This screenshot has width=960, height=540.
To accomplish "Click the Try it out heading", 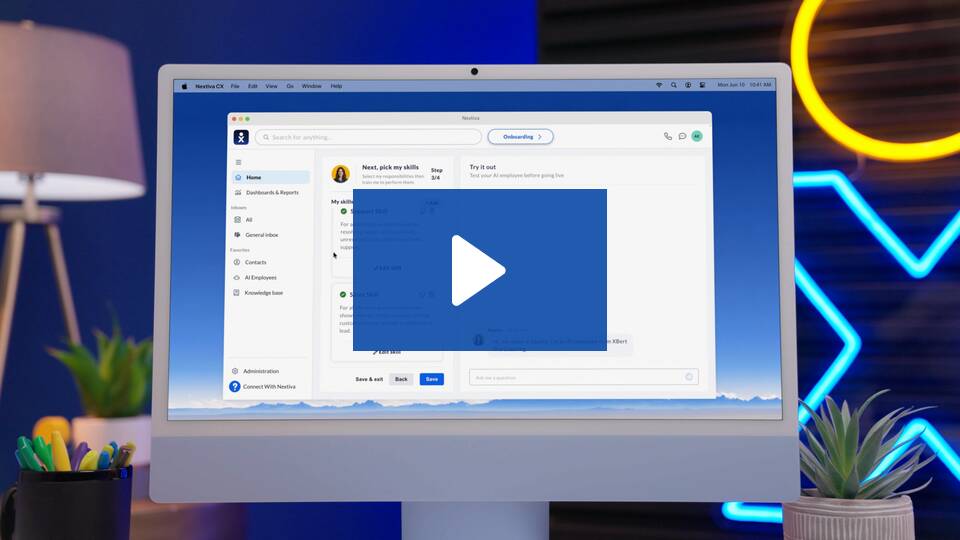I will coord(482,167).
